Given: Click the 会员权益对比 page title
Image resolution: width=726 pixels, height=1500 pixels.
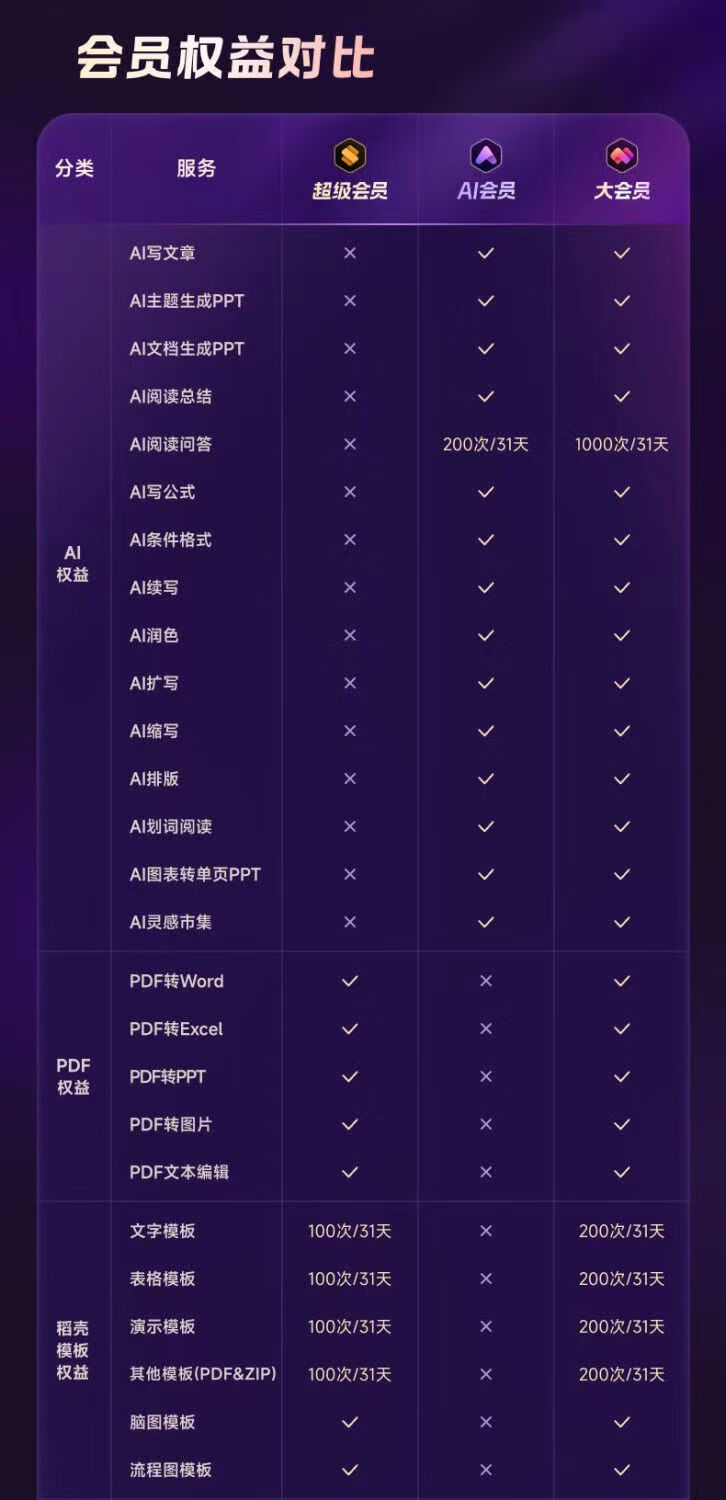Looking at the screenshot, I should coord(226,58).
